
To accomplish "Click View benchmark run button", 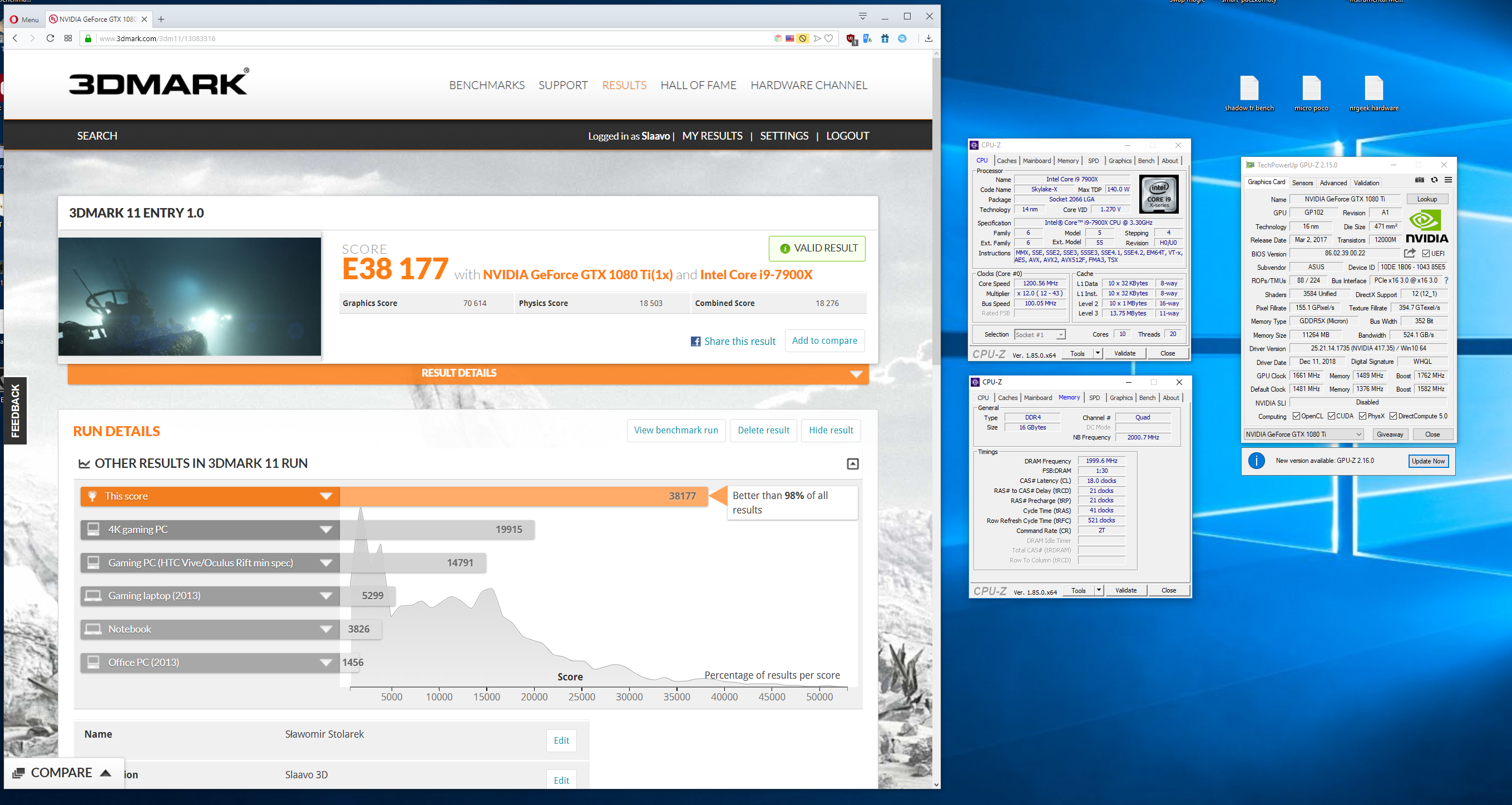I will point(676,431).
